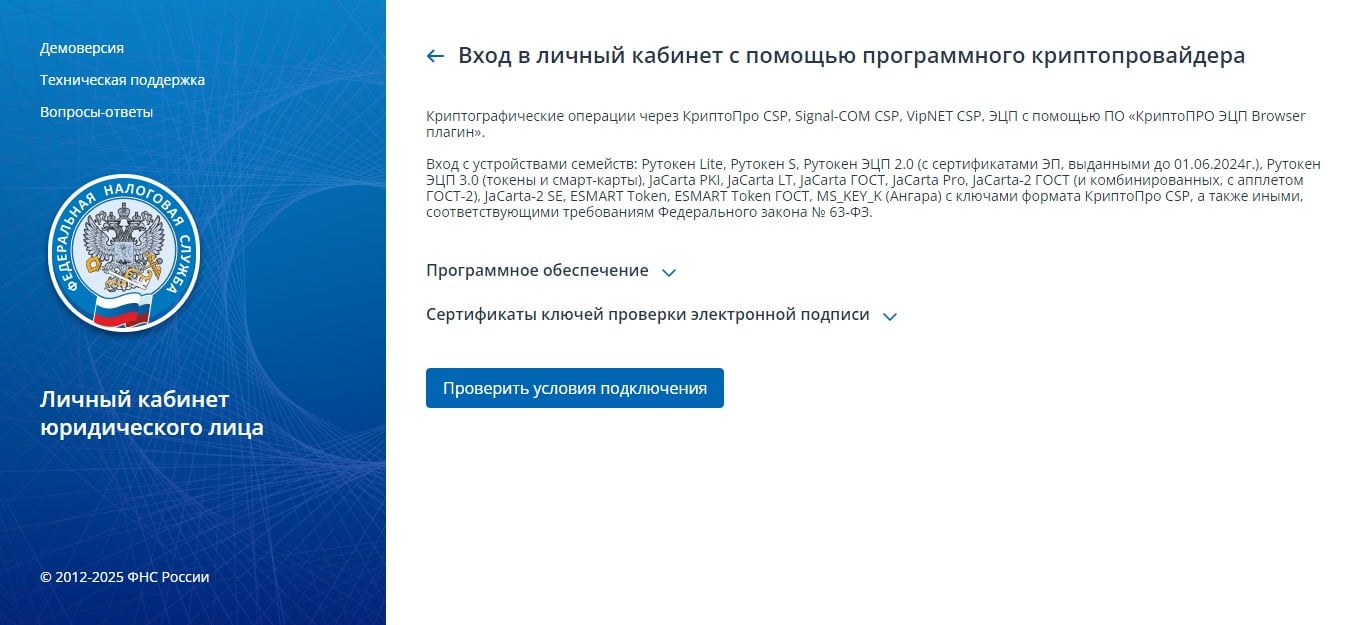Viewport: 1366px width, 625px height.
Task: Click Проверить условия подключения button
Action: pos(575,388)
